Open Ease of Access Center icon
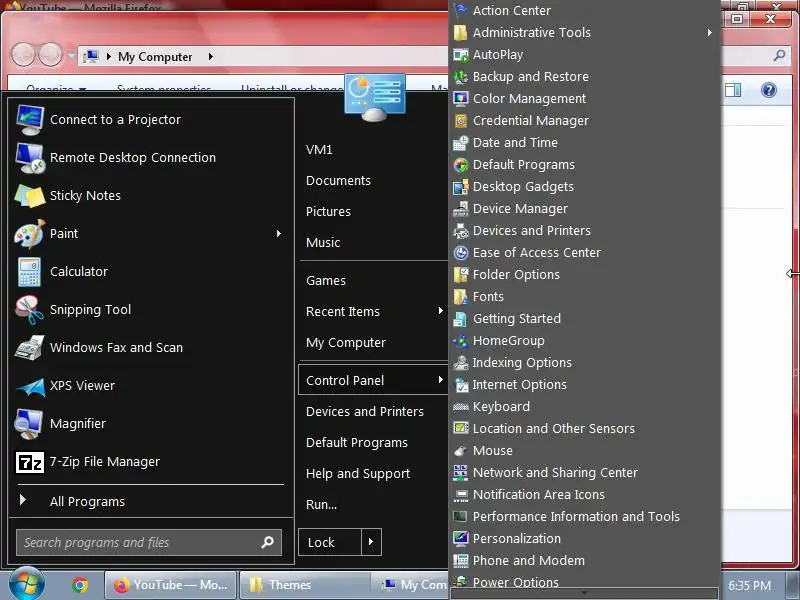This screenshot has width=800, height=600. (461, 253)
